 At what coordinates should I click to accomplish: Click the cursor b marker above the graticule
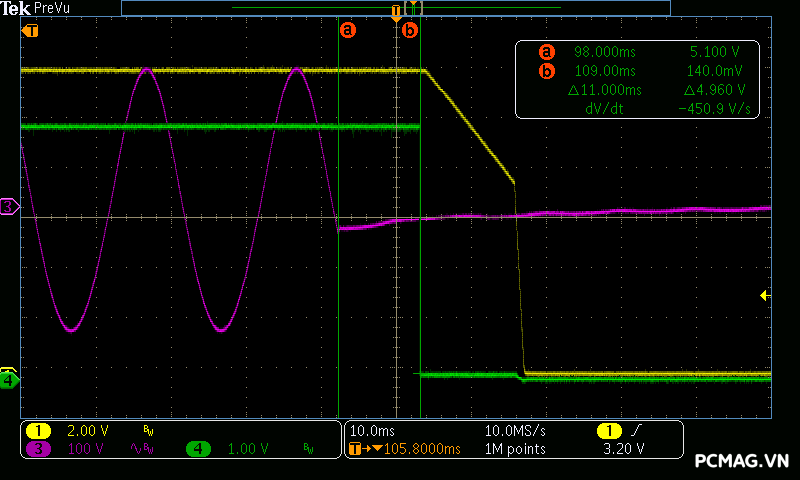point(409,30)
